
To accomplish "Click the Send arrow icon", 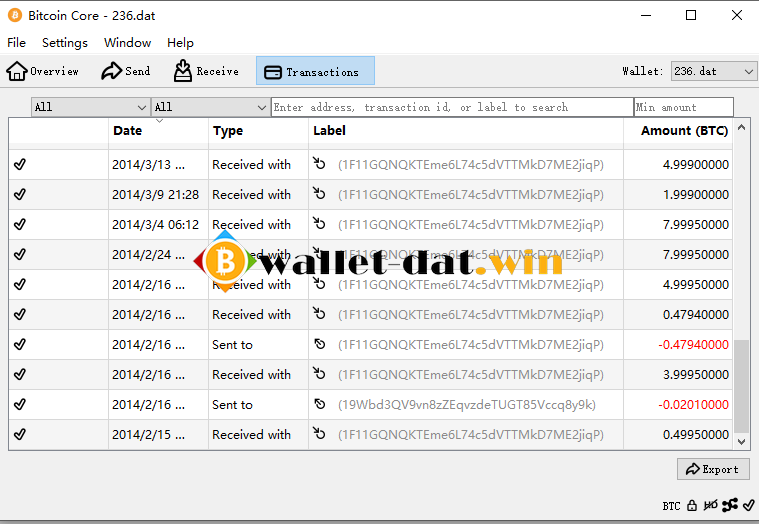I will [x=111, y=71].
